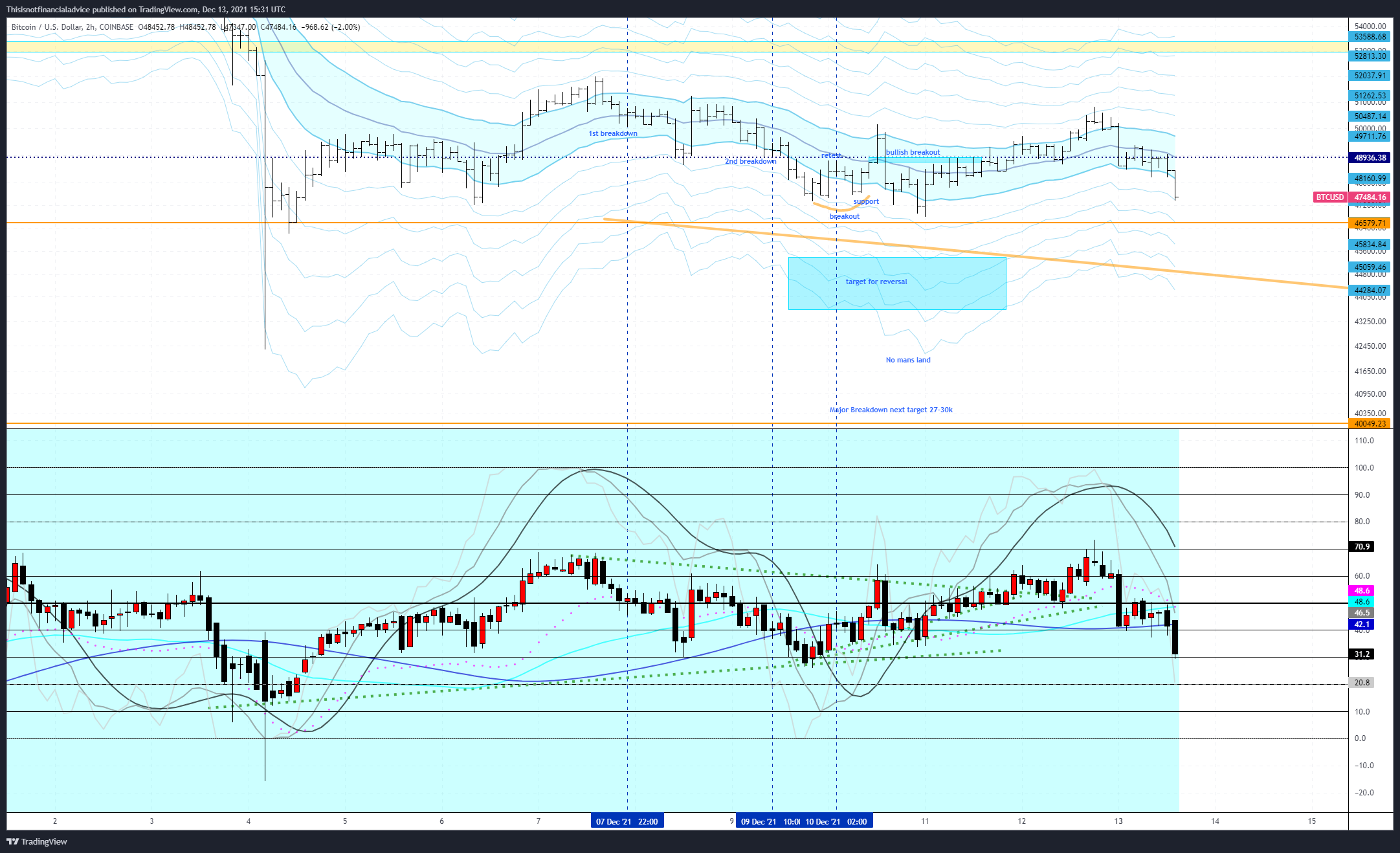This screenshot has height=853, width=1400.
Task: Click the 53588.68 price label
Action: click(1370, 37)
